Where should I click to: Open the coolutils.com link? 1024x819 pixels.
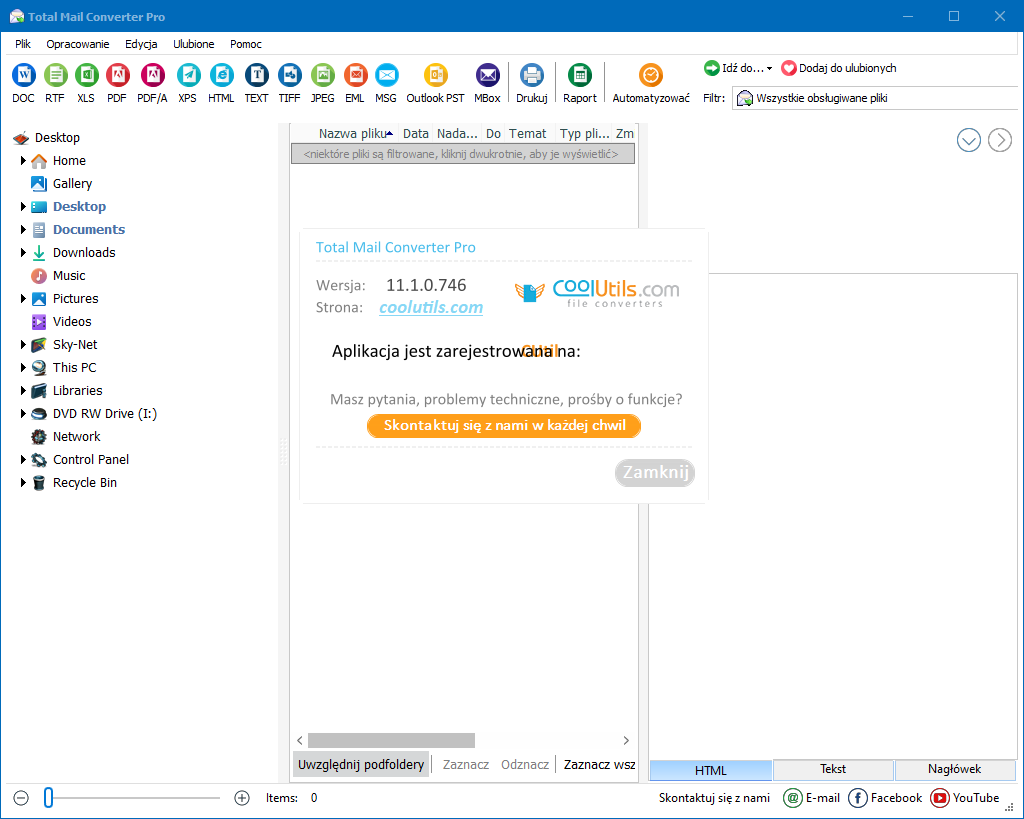click(x=431, y=307)
